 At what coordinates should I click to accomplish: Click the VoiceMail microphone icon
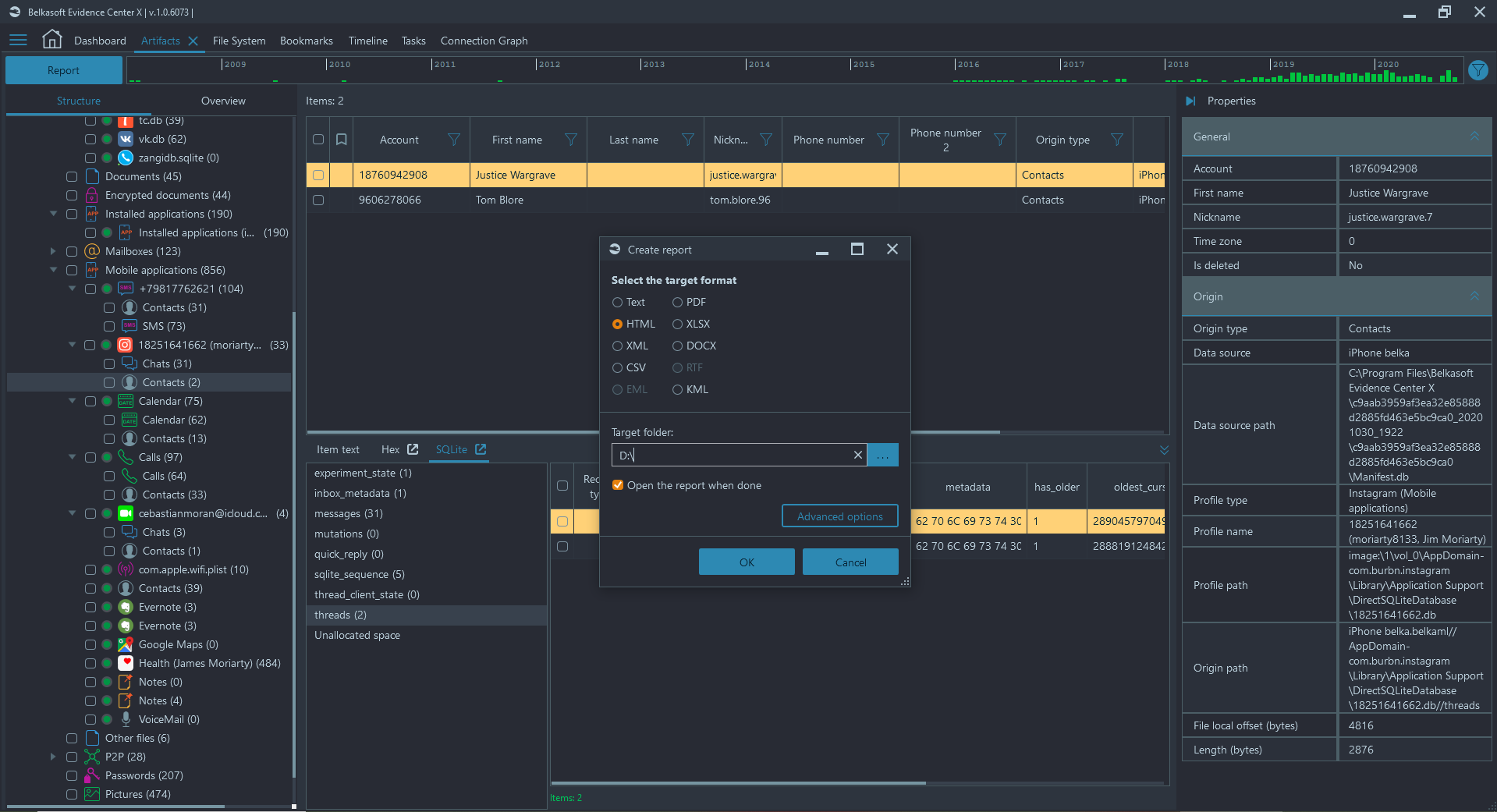pos(125,719)
